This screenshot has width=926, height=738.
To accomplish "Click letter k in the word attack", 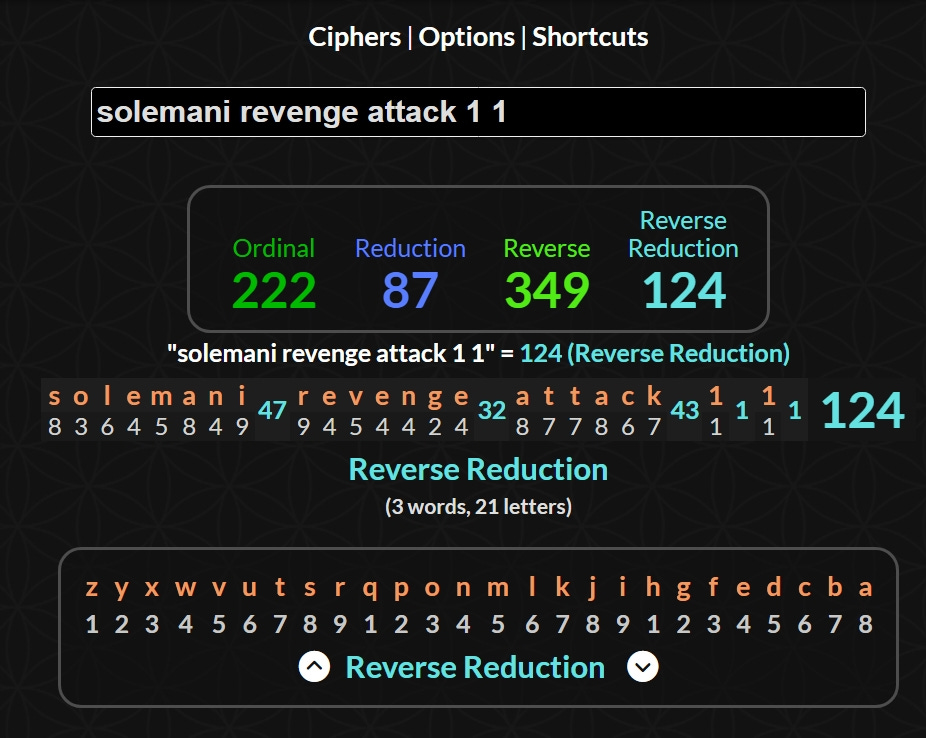I will point(654,396).
